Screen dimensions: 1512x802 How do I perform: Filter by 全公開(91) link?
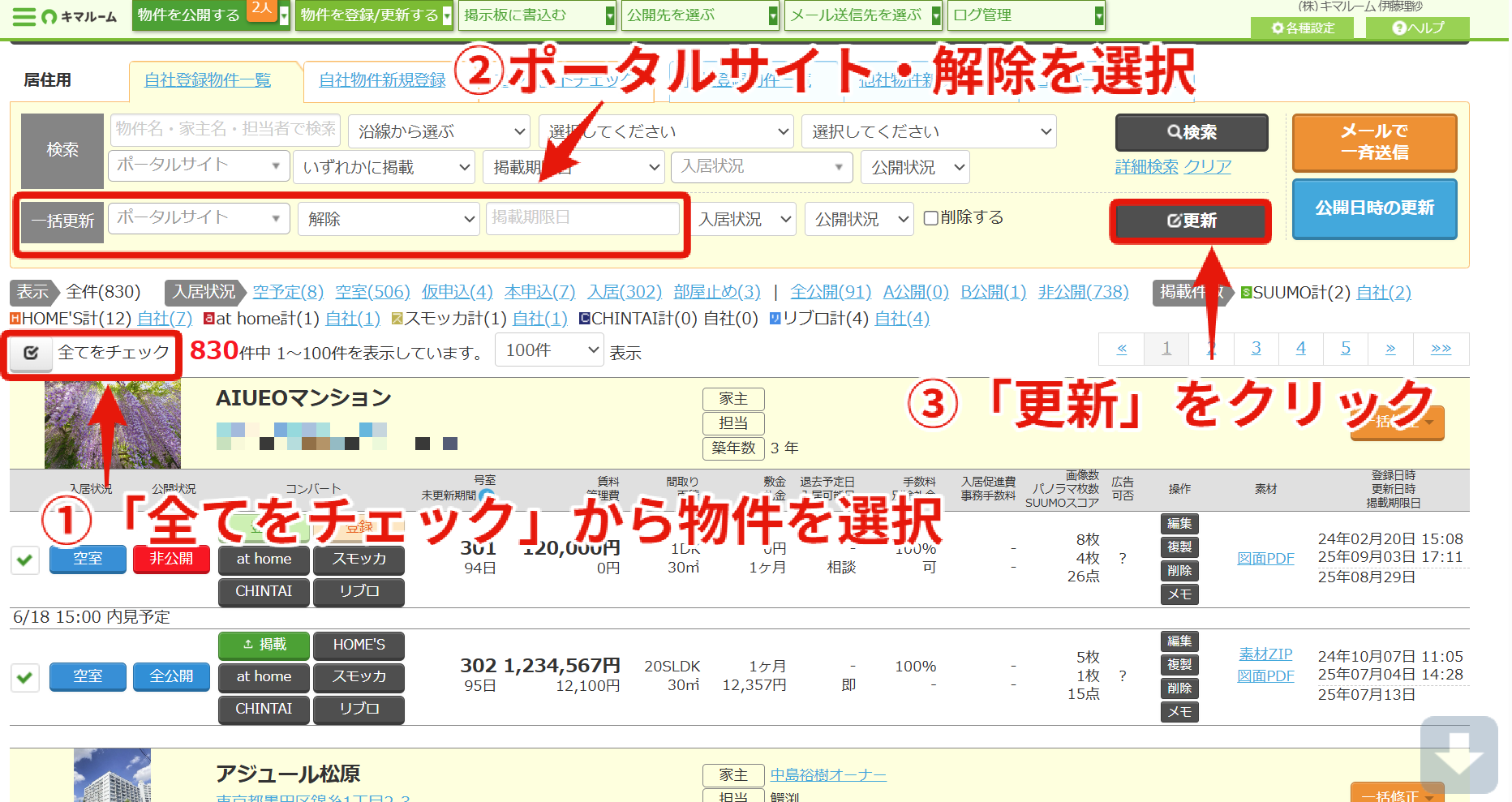(831, 292)
